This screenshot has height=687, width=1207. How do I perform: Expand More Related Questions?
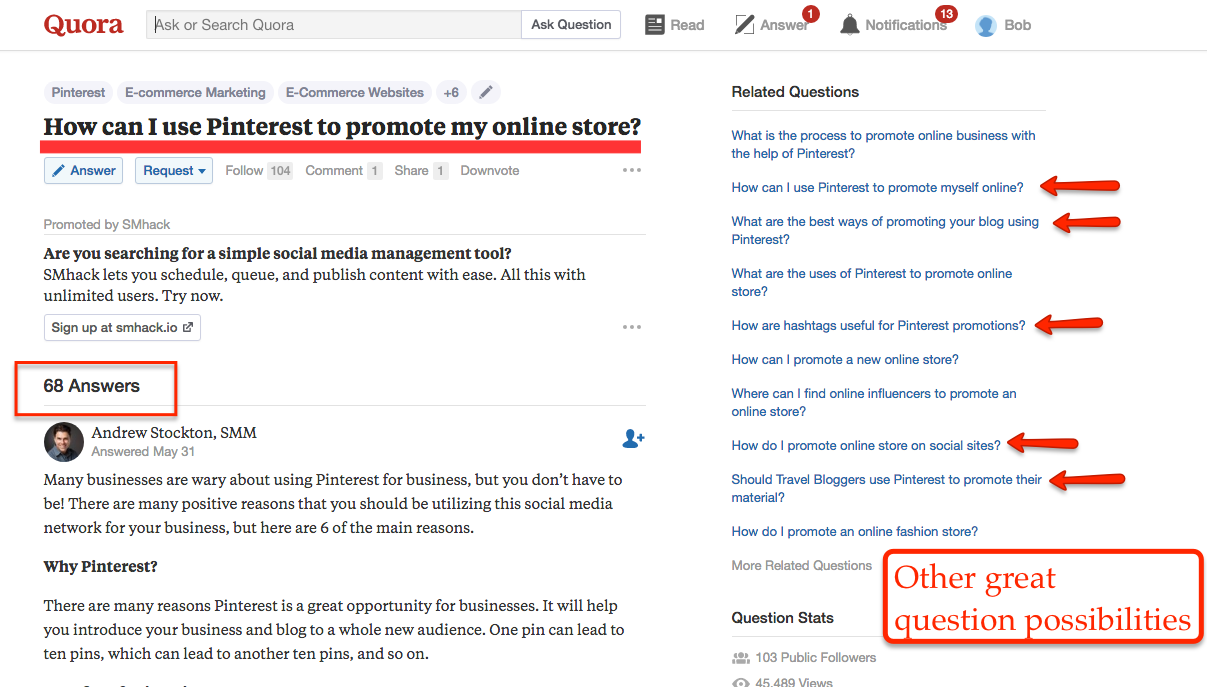(801, 565)
